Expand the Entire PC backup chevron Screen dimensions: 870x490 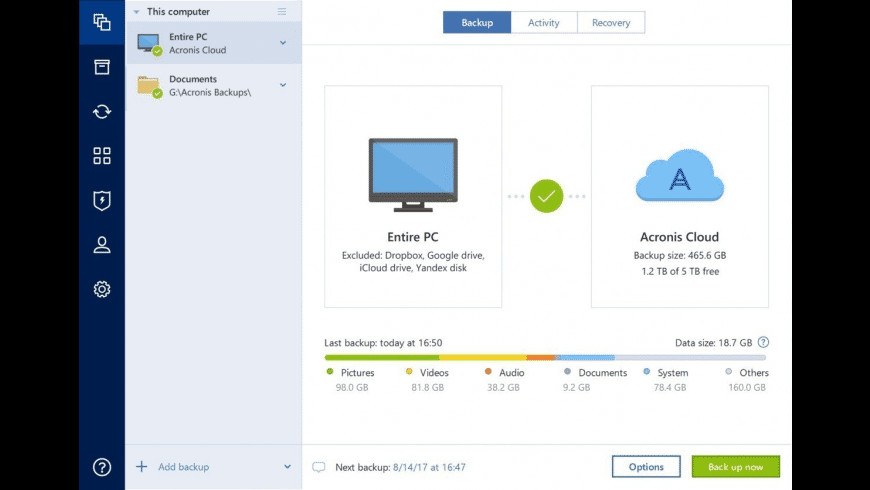(x=283, y=43)
